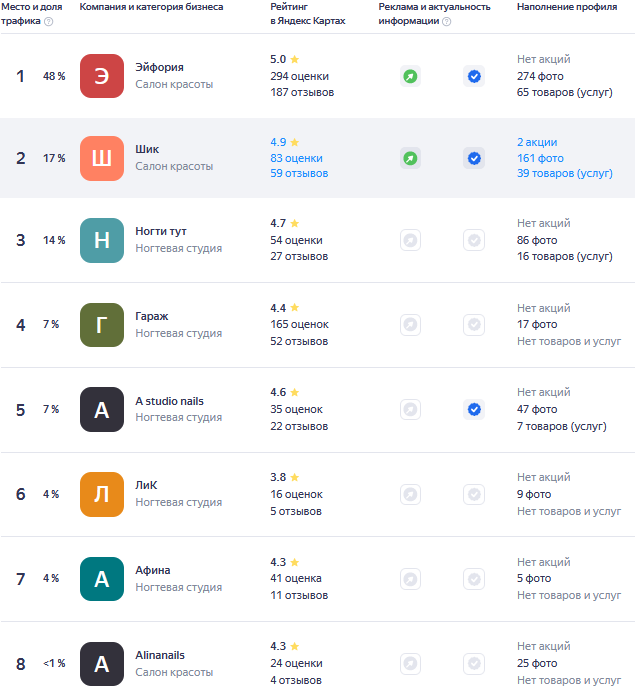635x700 pixels.
Task: Click the blue verified checkmark badge for Шик
Action: (x=474, y=158)
